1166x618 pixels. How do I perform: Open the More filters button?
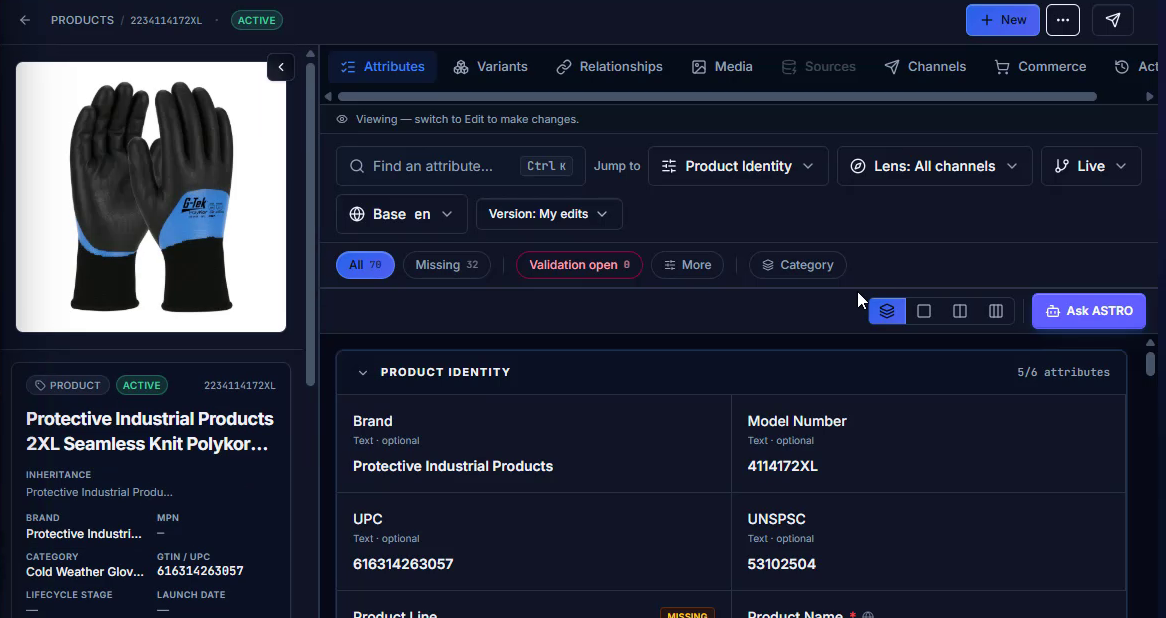tap(687, 265)
